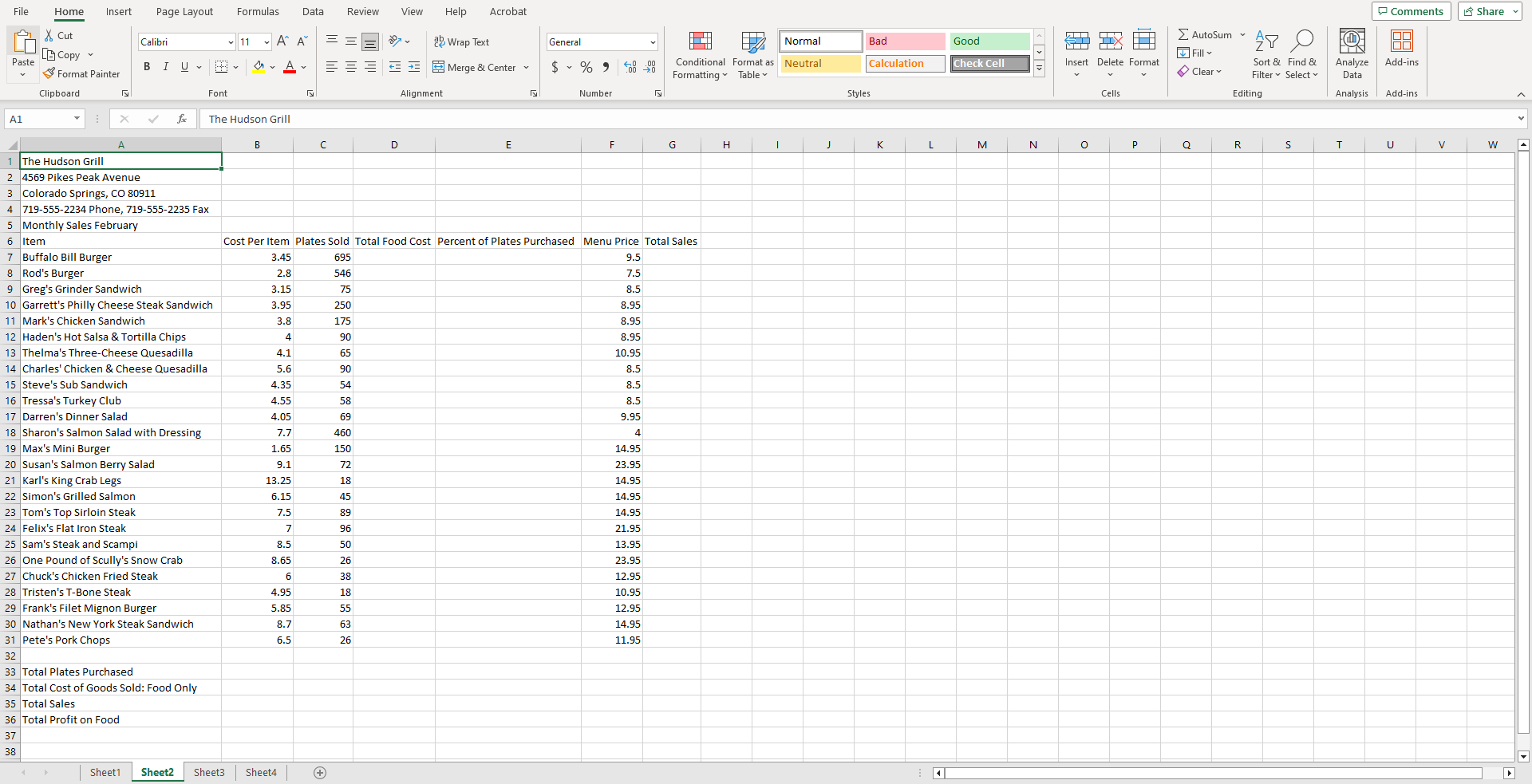Toggle underline on current selection

184,67
